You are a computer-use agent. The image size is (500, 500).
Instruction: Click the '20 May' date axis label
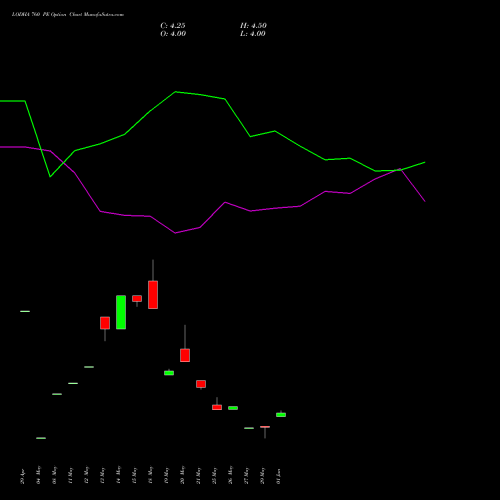(x=182, y=475)
